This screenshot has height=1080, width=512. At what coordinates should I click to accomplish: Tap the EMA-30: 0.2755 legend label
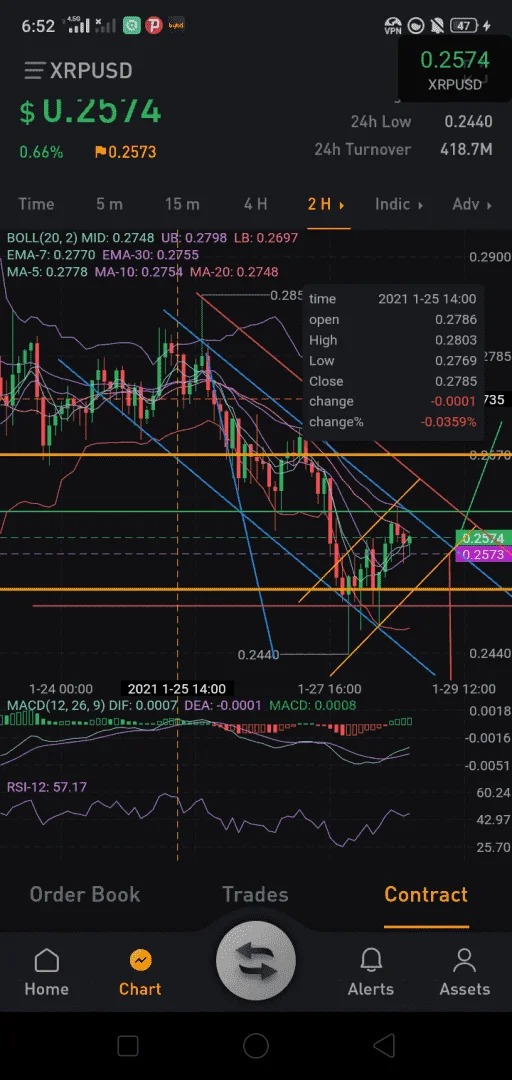coord(151,255)
